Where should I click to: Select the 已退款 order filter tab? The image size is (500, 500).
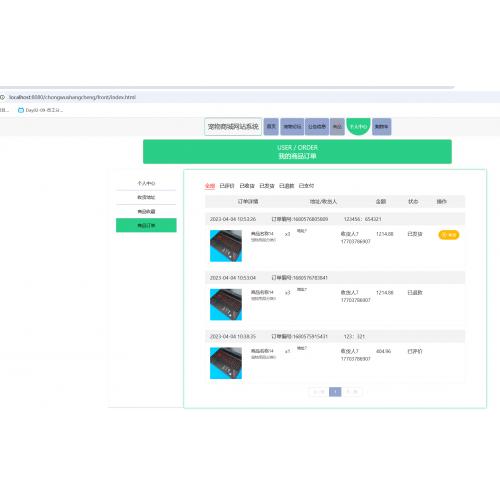[286, 186]
